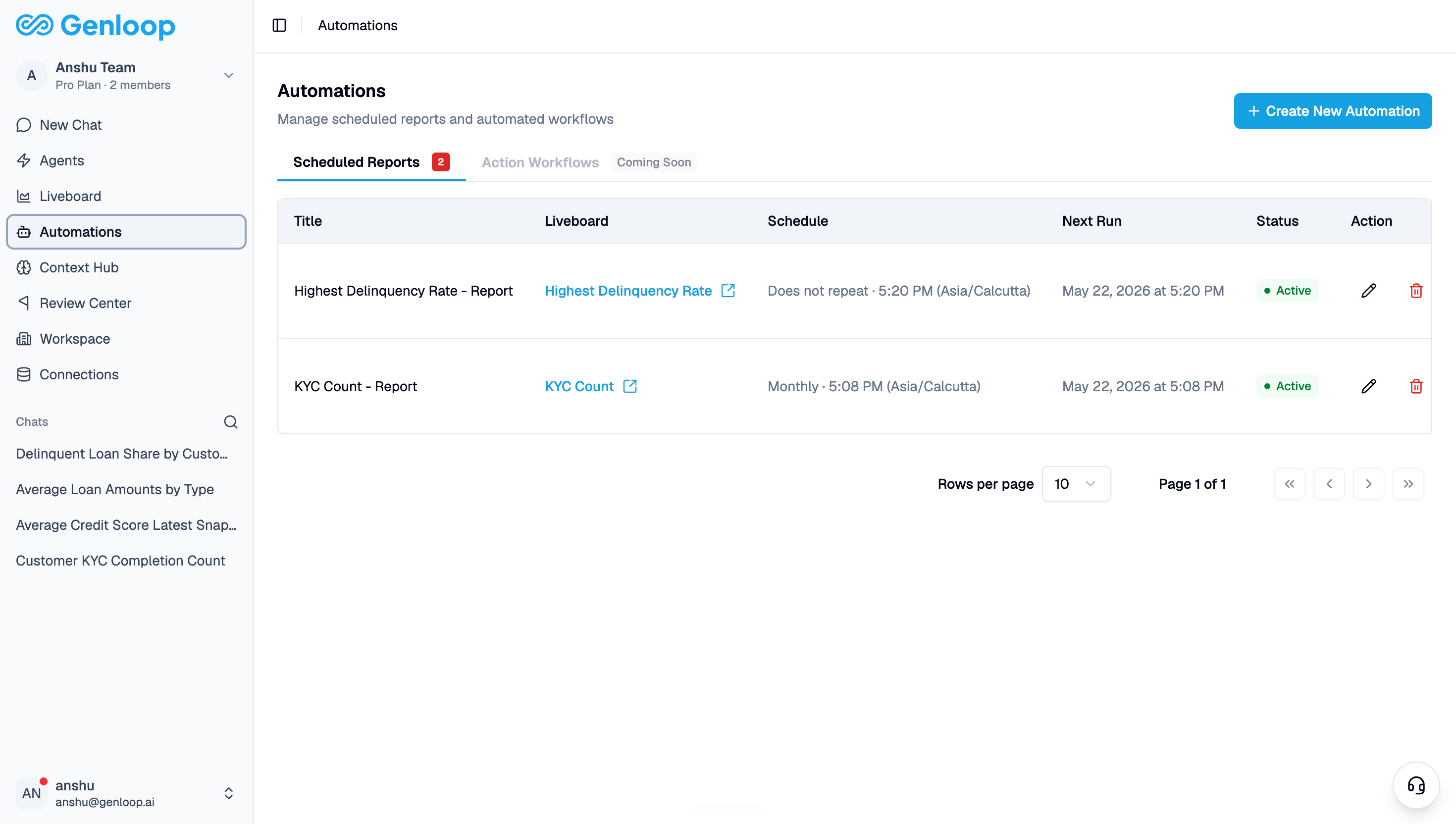Viewport: 1456px width, 824px height.
Task: Open chat Average Loan Amounts by Type
Action: click(x=115, y=490)
